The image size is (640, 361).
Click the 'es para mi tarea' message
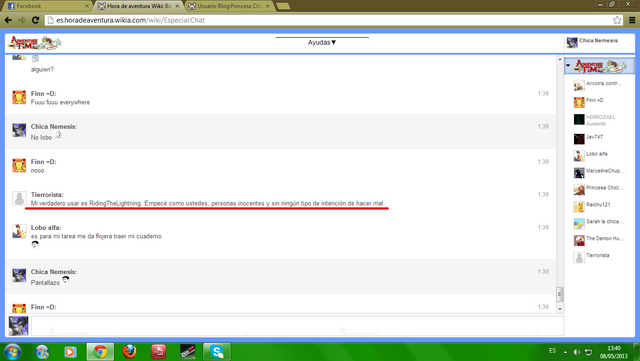pyautogui.click(x=96, y=236)
